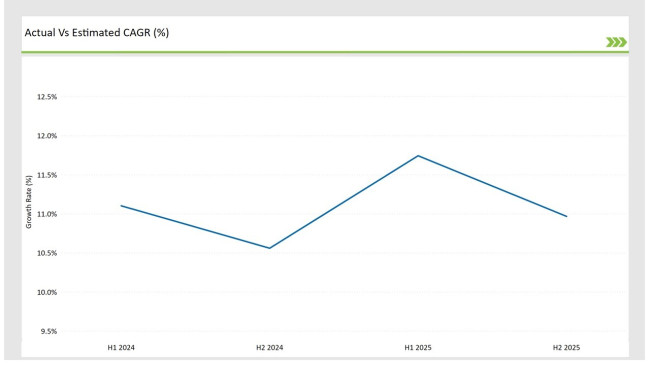Click the line's peak point at H1 2025
Viewport: 650px width, 365px height.
pos(418,156)
